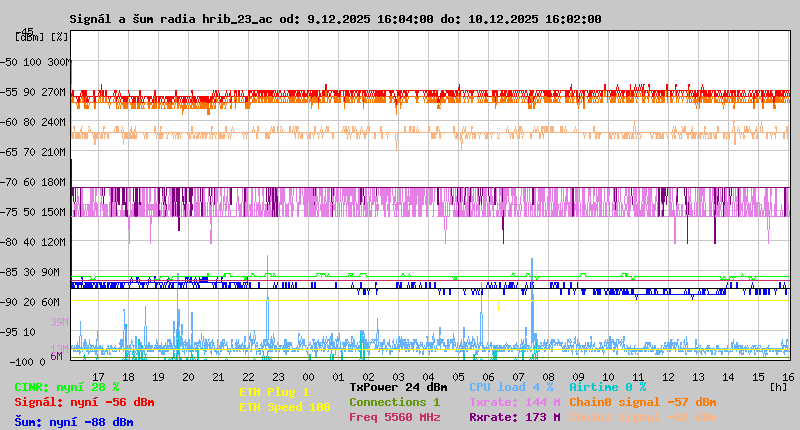Screen dimensions: 800x430
Task: Click the 'ETH Plug 1' legend label
Action: click(274, 392)
